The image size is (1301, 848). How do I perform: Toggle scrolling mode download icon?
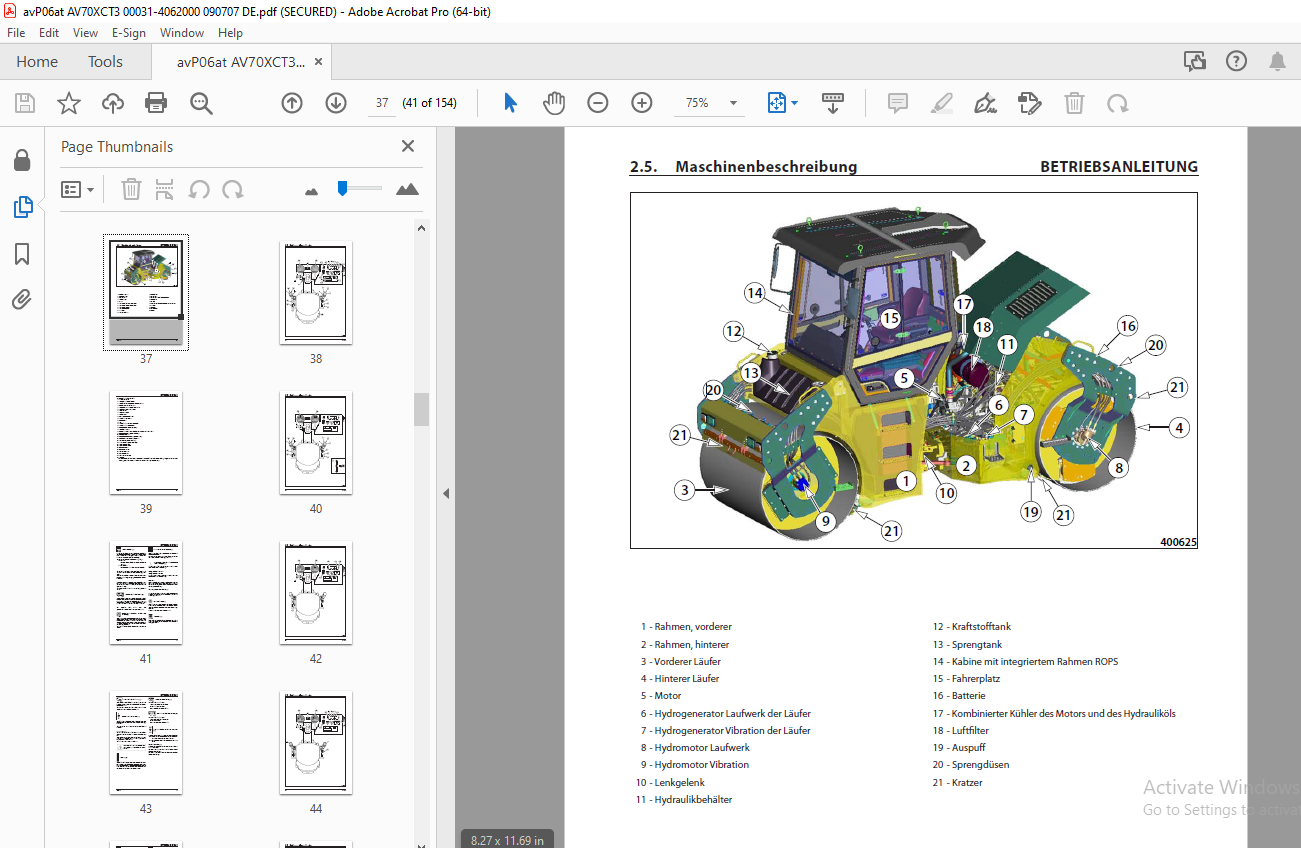pyautogui.click(x=833, y=103)
